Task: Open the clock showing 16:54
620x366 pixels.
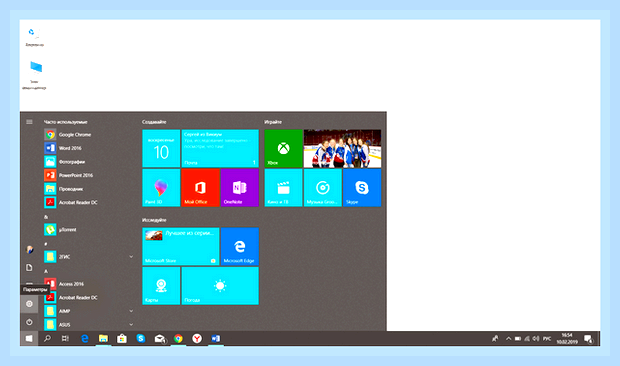Action: point(567,339)
